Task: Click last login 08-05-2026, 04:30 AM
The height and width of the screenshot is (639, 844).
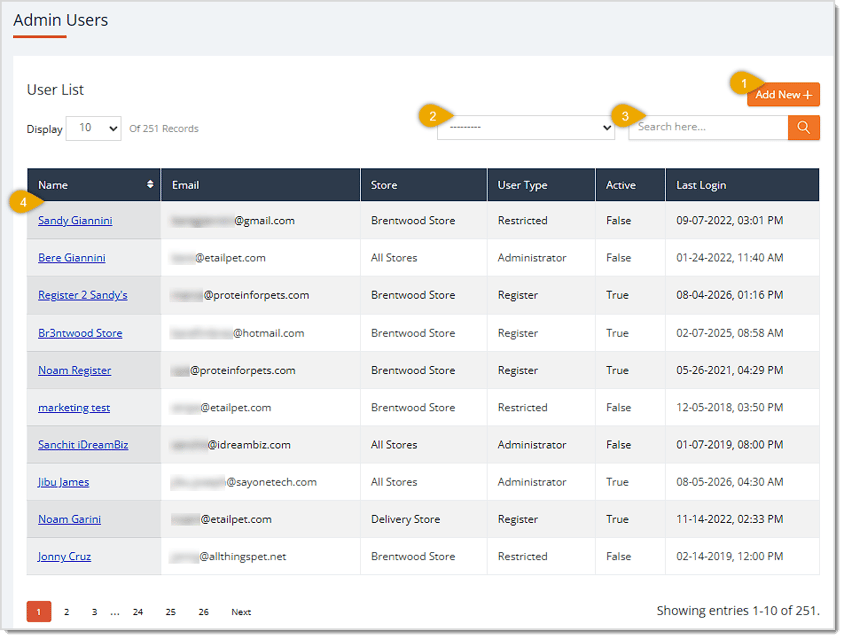Action: click(729, 482)
